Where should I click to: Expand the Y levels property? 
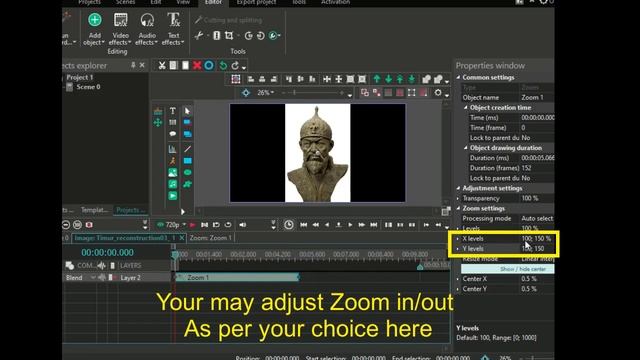coord(458,249)
